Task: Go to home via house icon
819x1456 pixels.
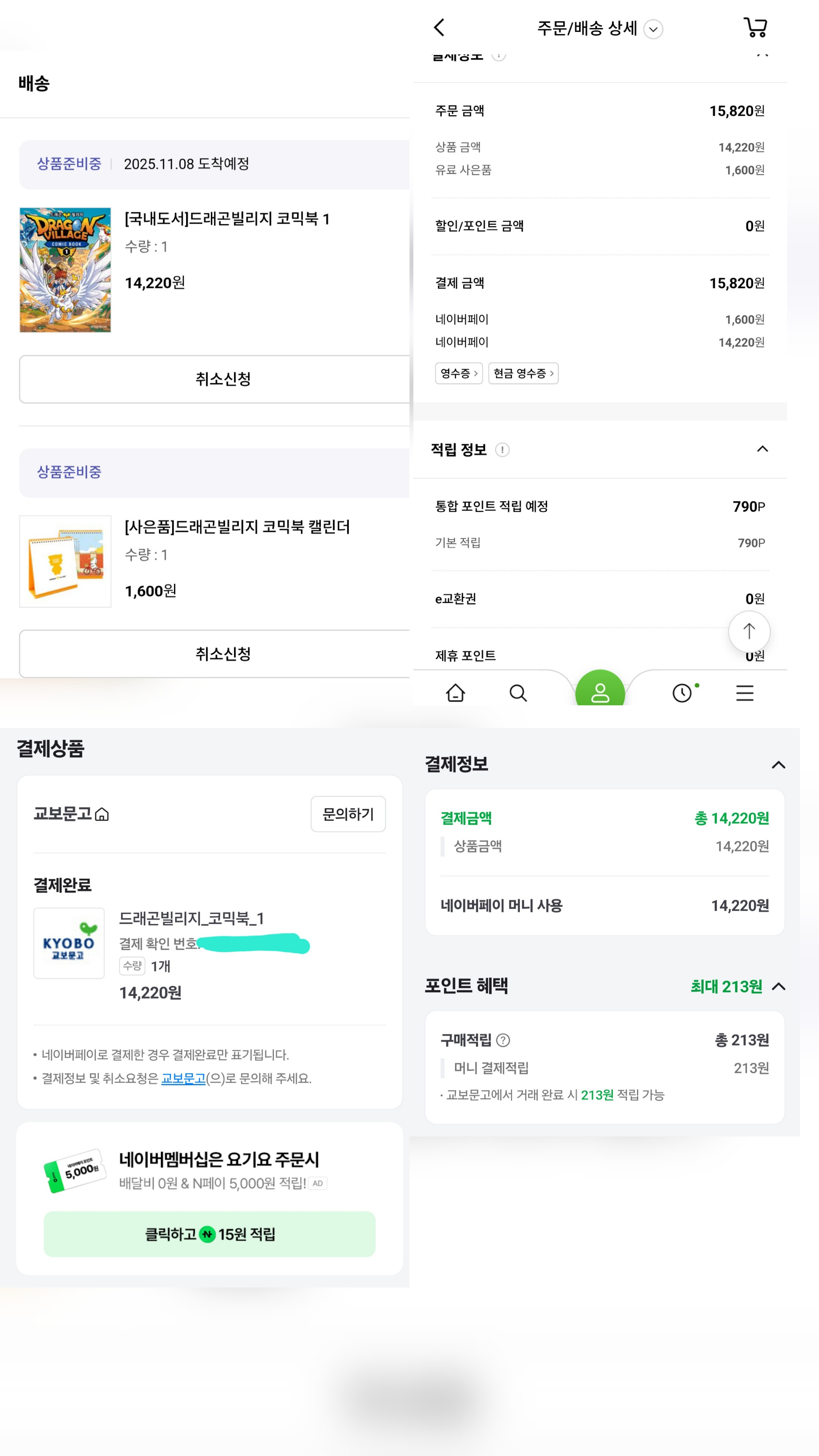Action: 455,692
